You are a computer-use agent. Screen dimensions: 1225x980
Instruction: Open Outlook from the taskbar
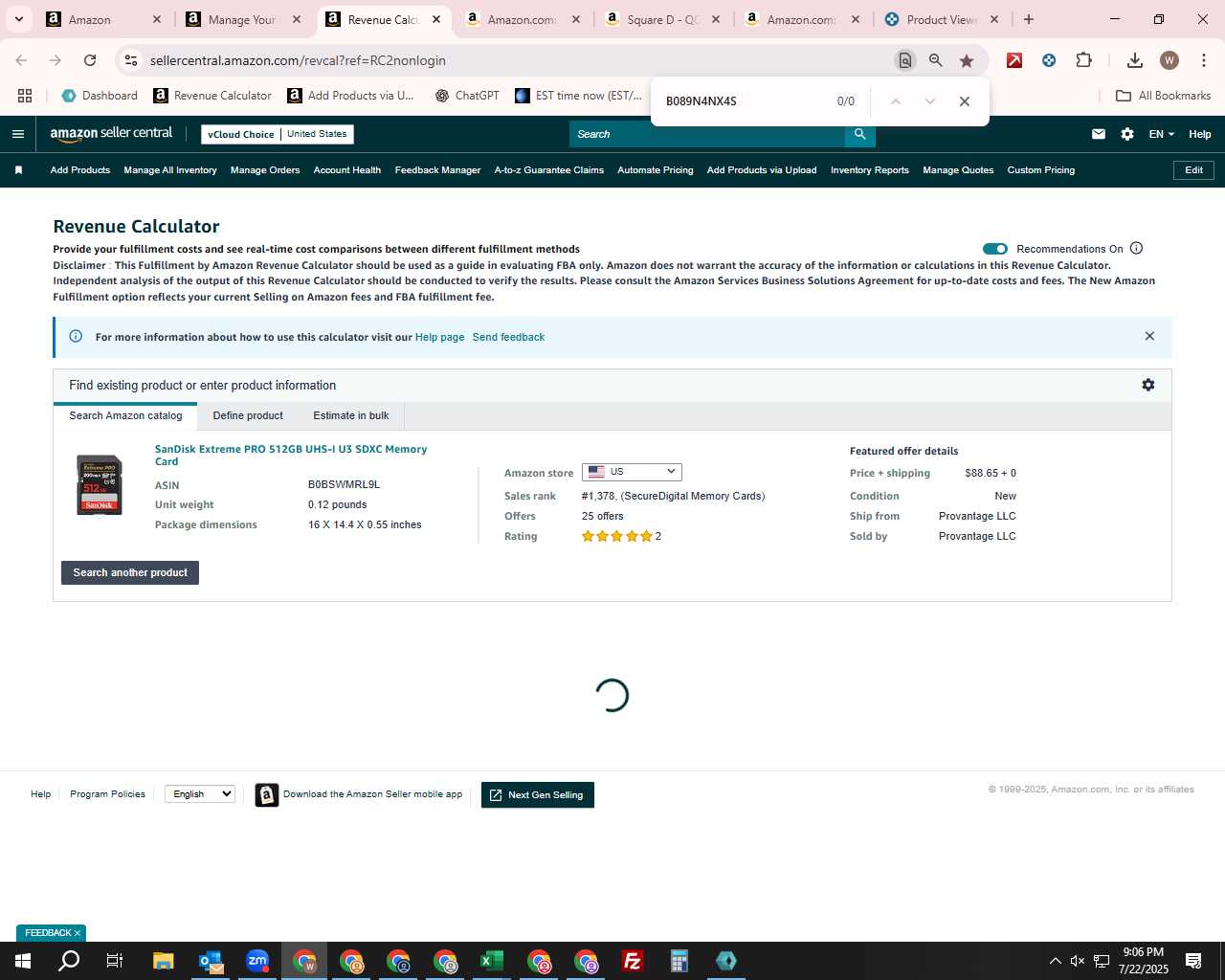(211, 961)
